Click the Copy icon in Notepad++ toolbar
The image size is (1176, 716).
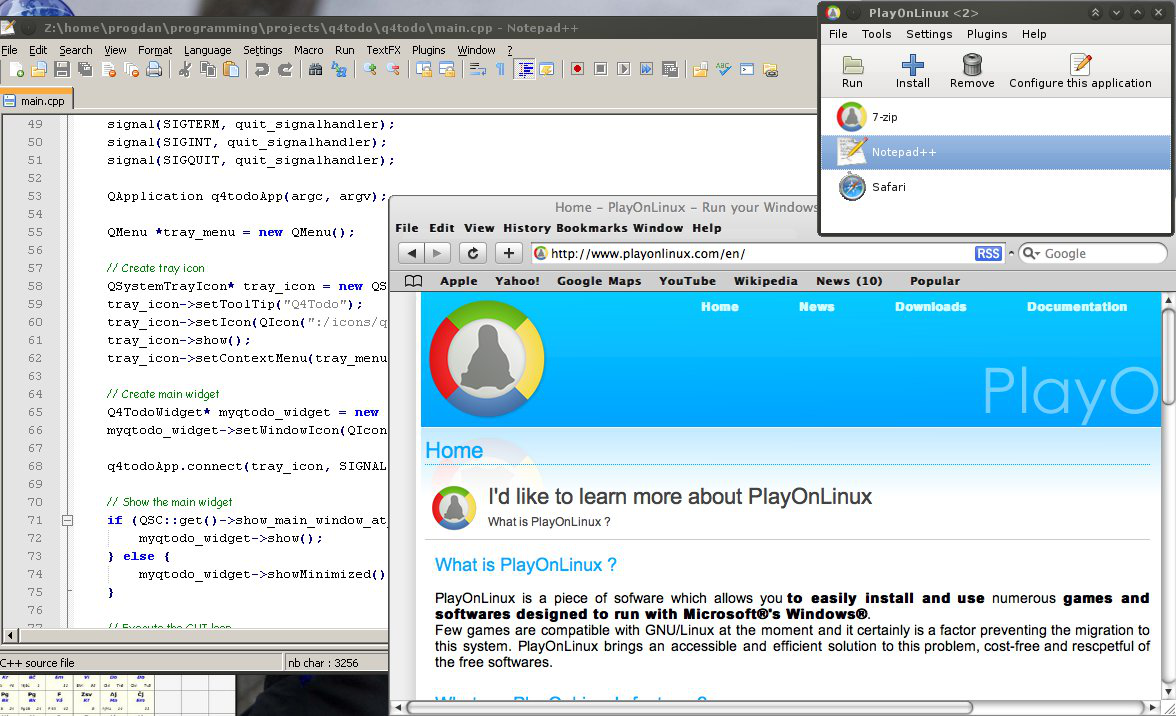pyautogui.click(x=208, y=70)
